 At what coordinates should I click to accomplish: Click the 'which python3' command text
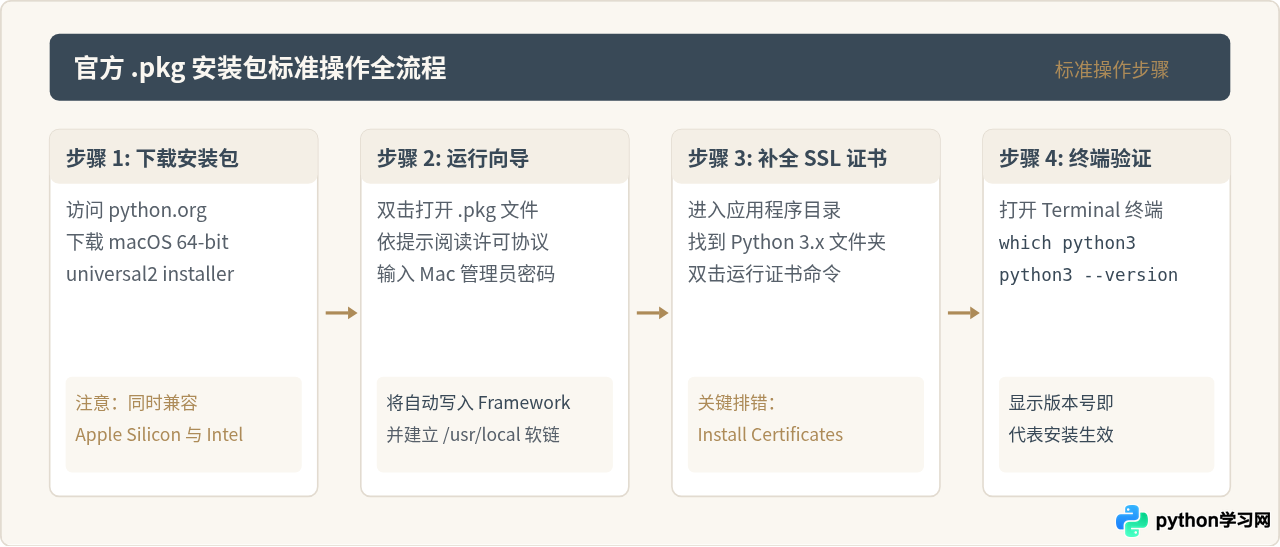point(1068,243)
